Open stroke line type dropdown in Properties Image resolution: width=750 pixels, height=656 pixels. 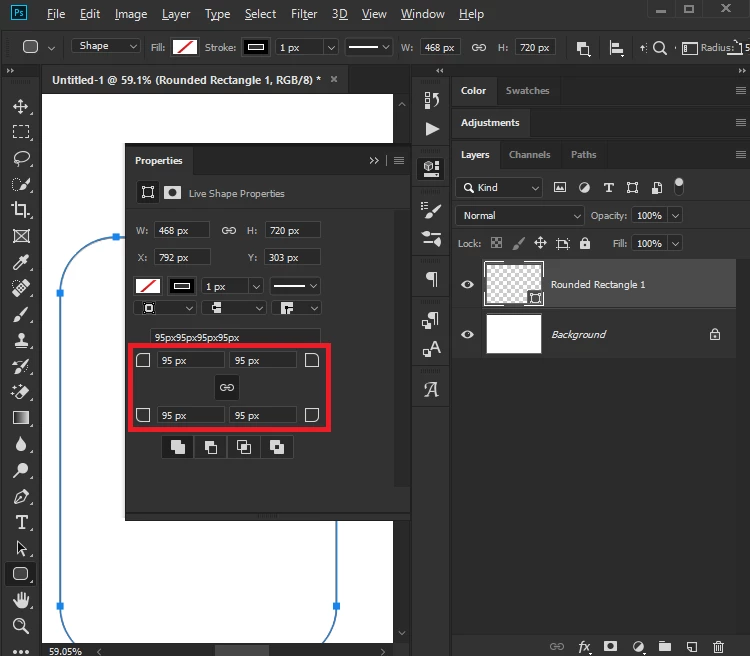(x=295, y=286)
